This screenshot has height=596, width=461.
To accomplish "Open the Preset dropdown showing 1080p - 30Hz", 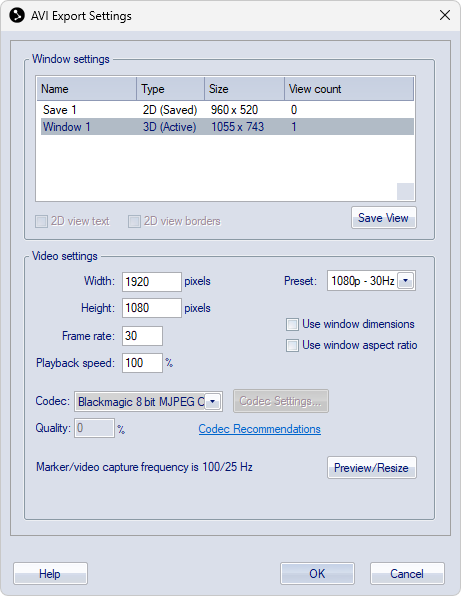I will click(406, 281).
